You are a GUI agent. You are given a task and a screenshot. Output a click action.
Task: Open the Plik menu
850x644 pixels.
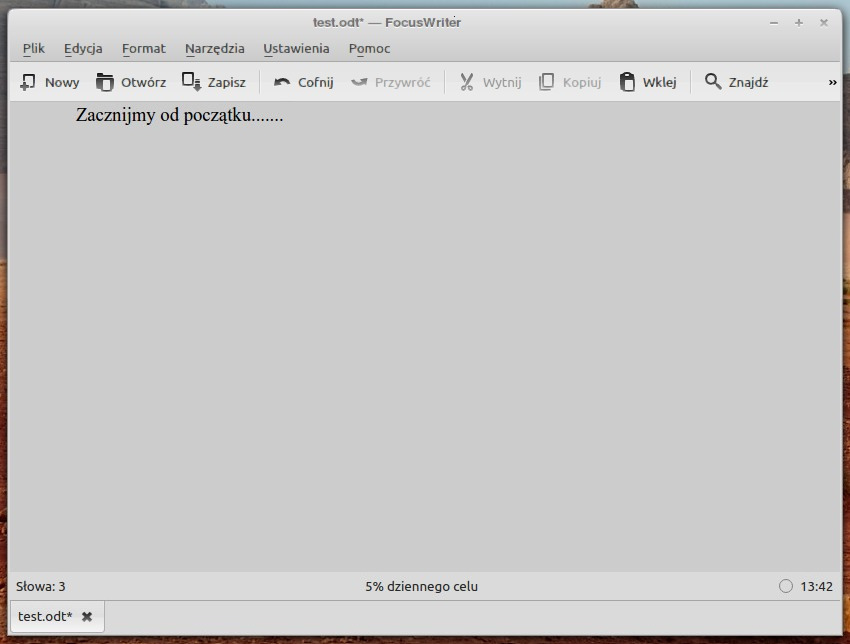[x=34, y=48]
